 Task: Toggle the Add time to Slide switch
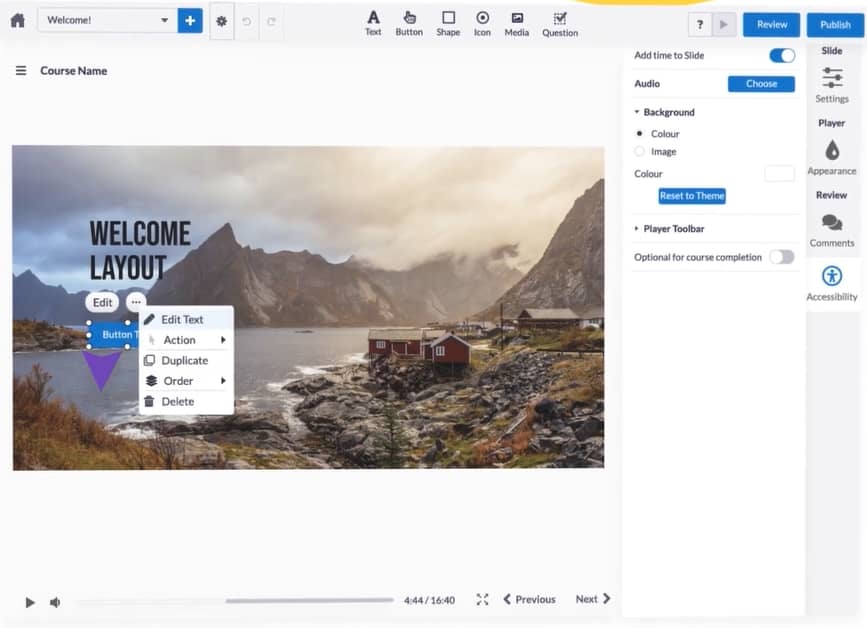click(781, 56)
